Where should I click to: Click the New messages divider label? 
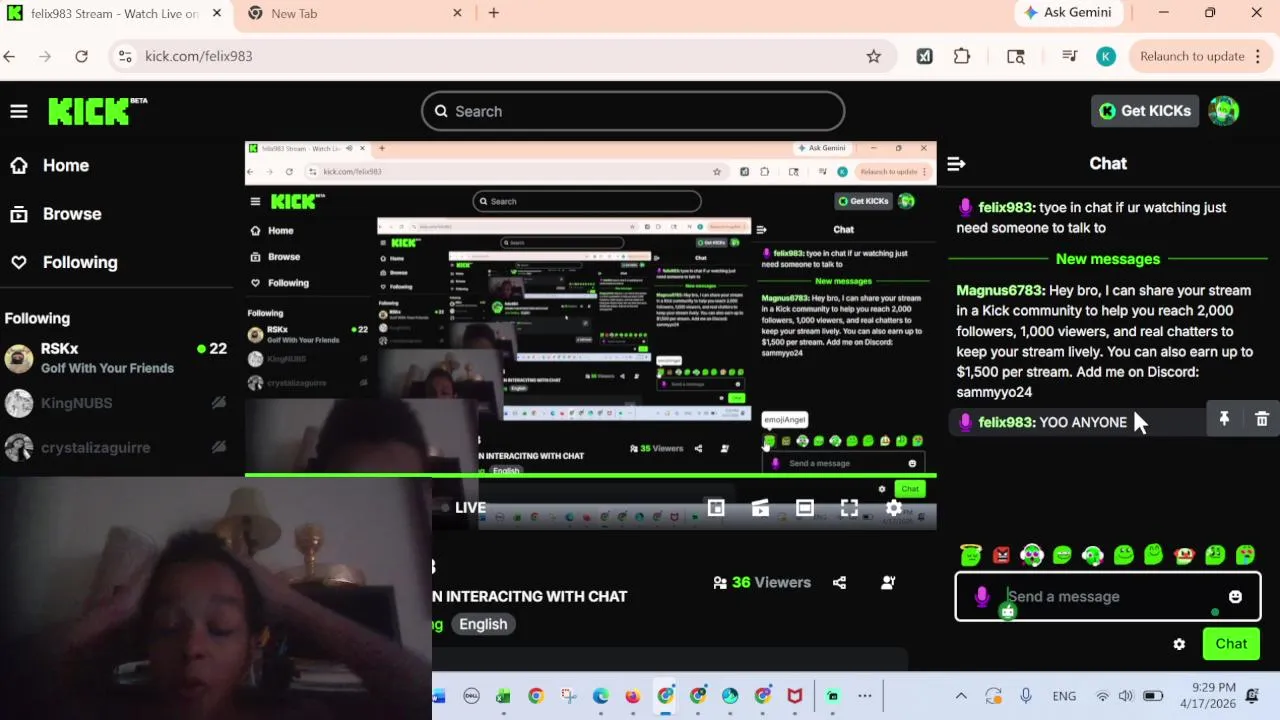tap(1108, 259)
